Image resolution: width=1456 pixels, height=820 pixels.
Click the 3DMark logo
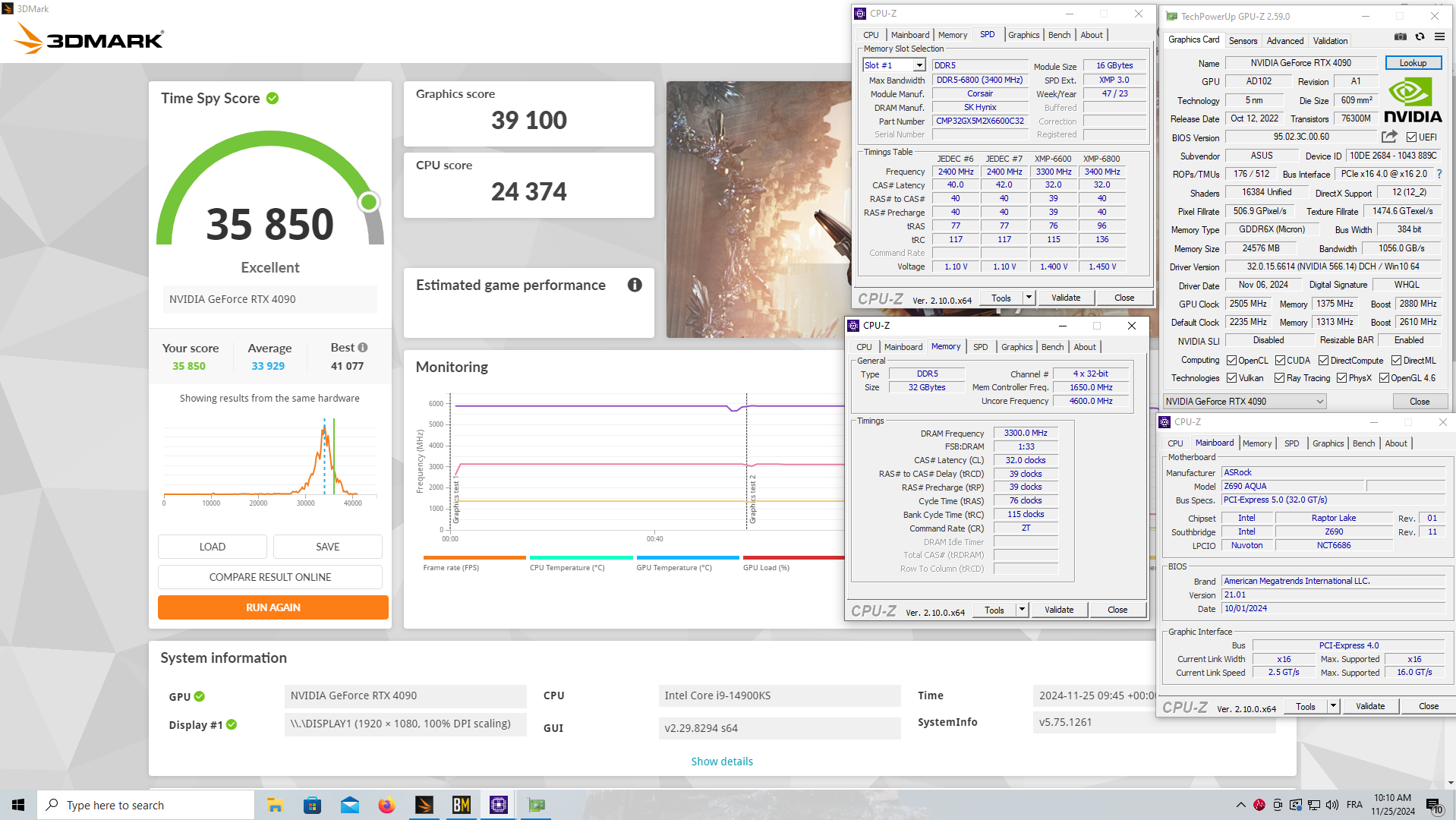(90, 38)
